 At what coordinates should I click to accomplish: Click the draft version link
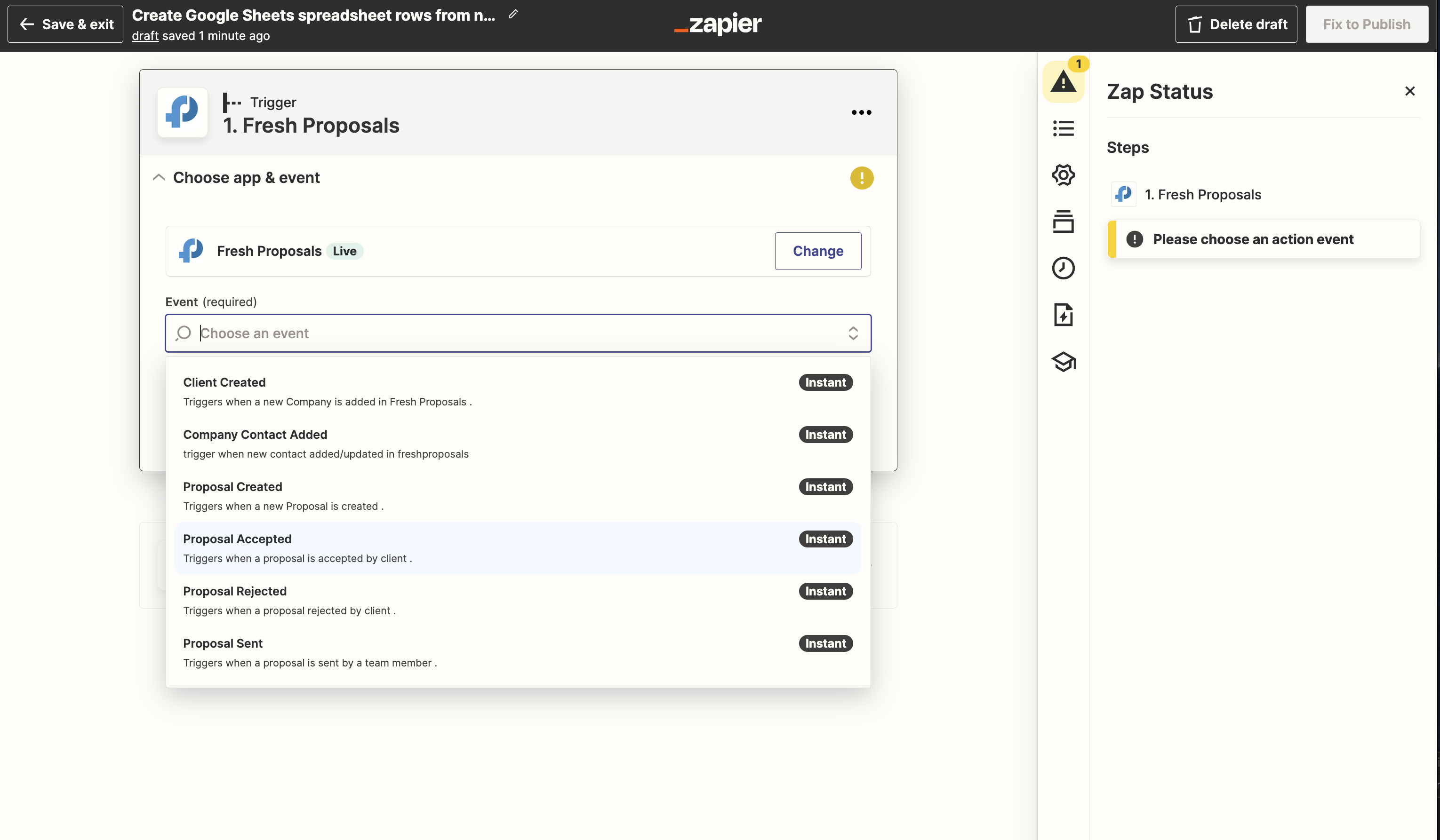tap(144, 36)
